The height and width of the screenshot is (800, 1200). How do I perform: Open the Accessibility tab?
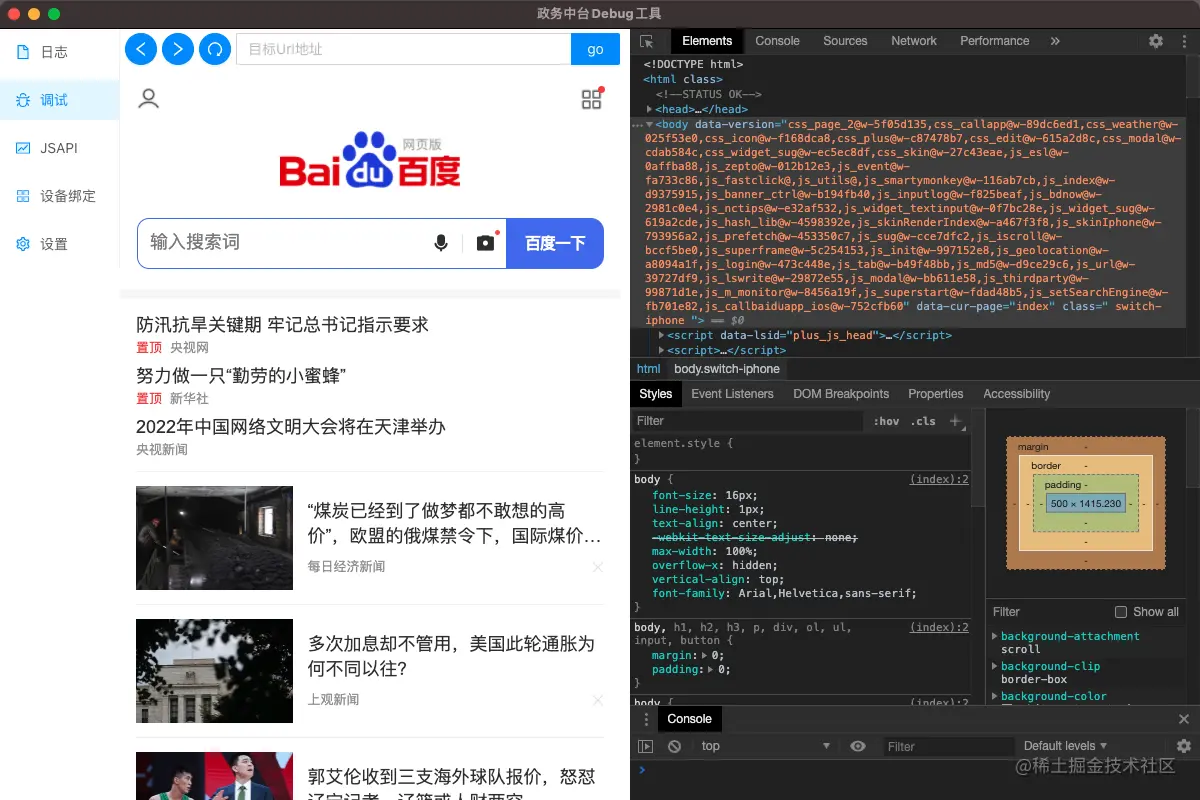point(1017,394)
